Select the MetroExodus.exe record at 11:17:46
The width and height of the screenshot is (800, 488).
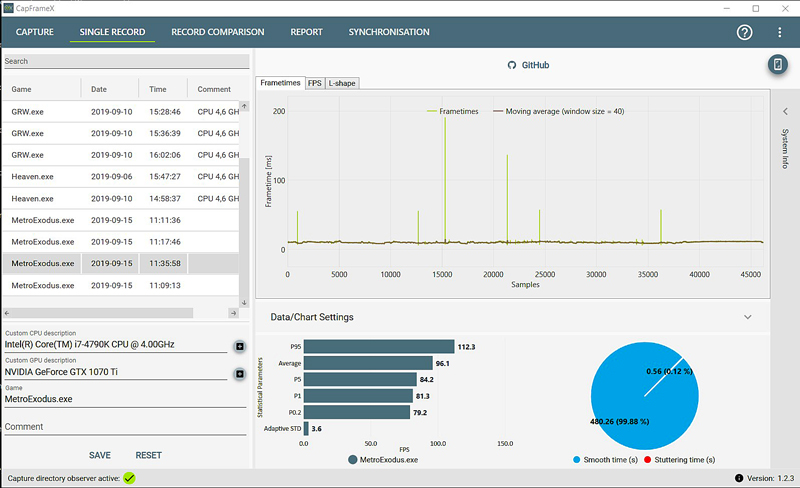tap(121, 242)
